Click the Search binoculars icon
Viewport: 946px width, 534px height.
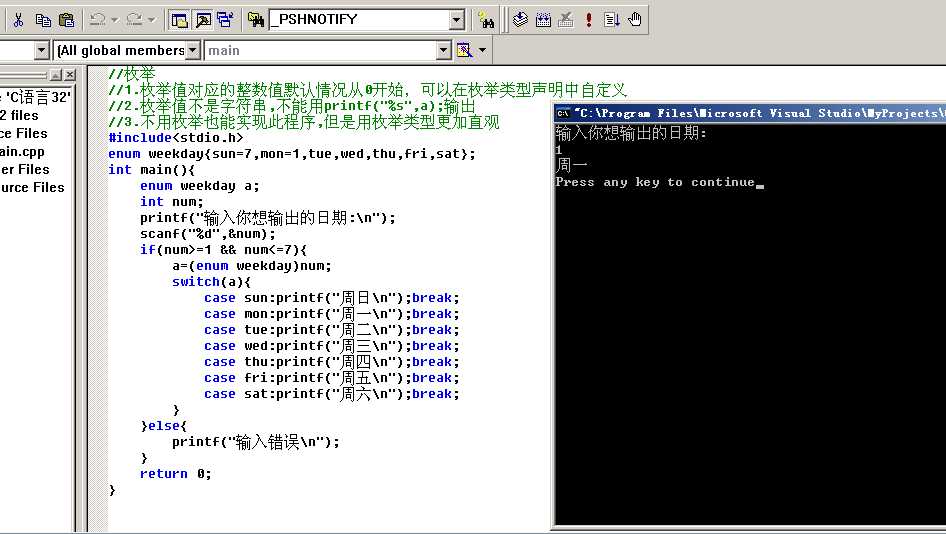(486, 20)
